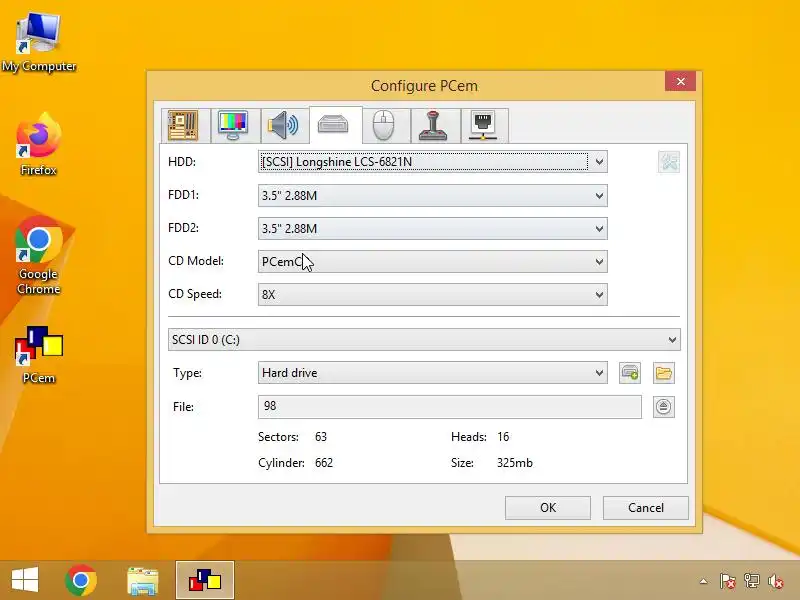Click the File path input field

(x=449, y=407)
